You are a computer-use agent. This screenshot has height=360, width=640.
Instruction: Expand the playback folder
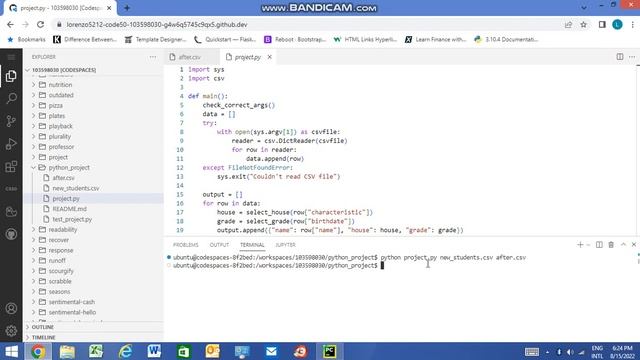click(x=60, y=126)
